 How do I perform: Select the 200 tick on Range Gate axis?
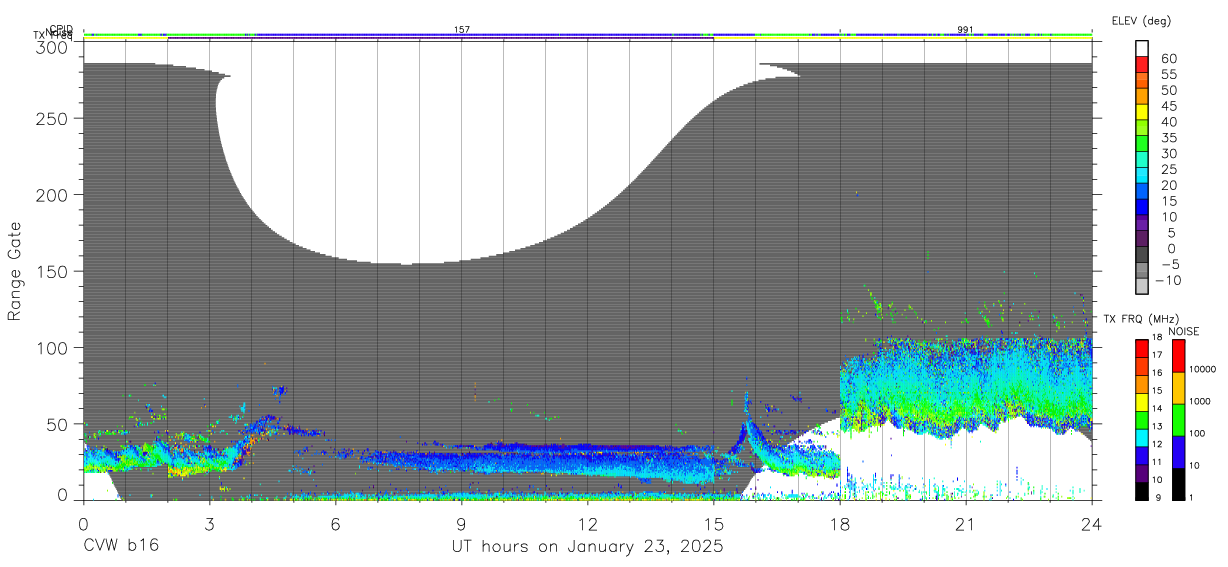(51, 194)
